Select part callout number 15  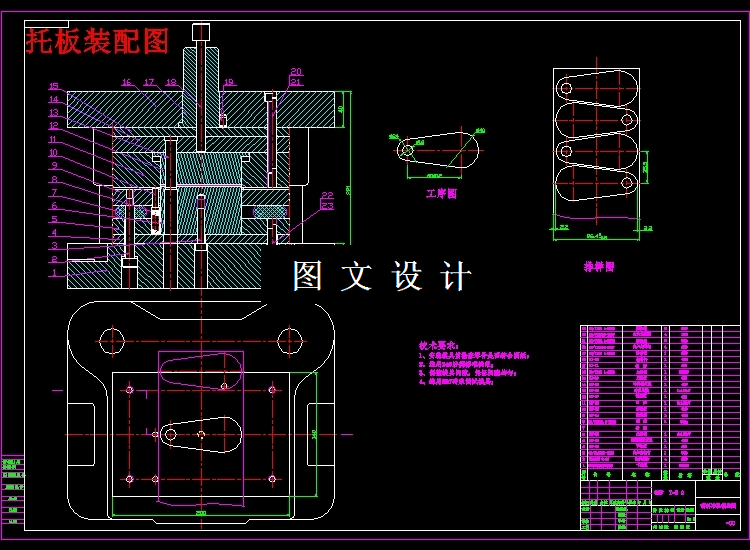tap(54, 86)
